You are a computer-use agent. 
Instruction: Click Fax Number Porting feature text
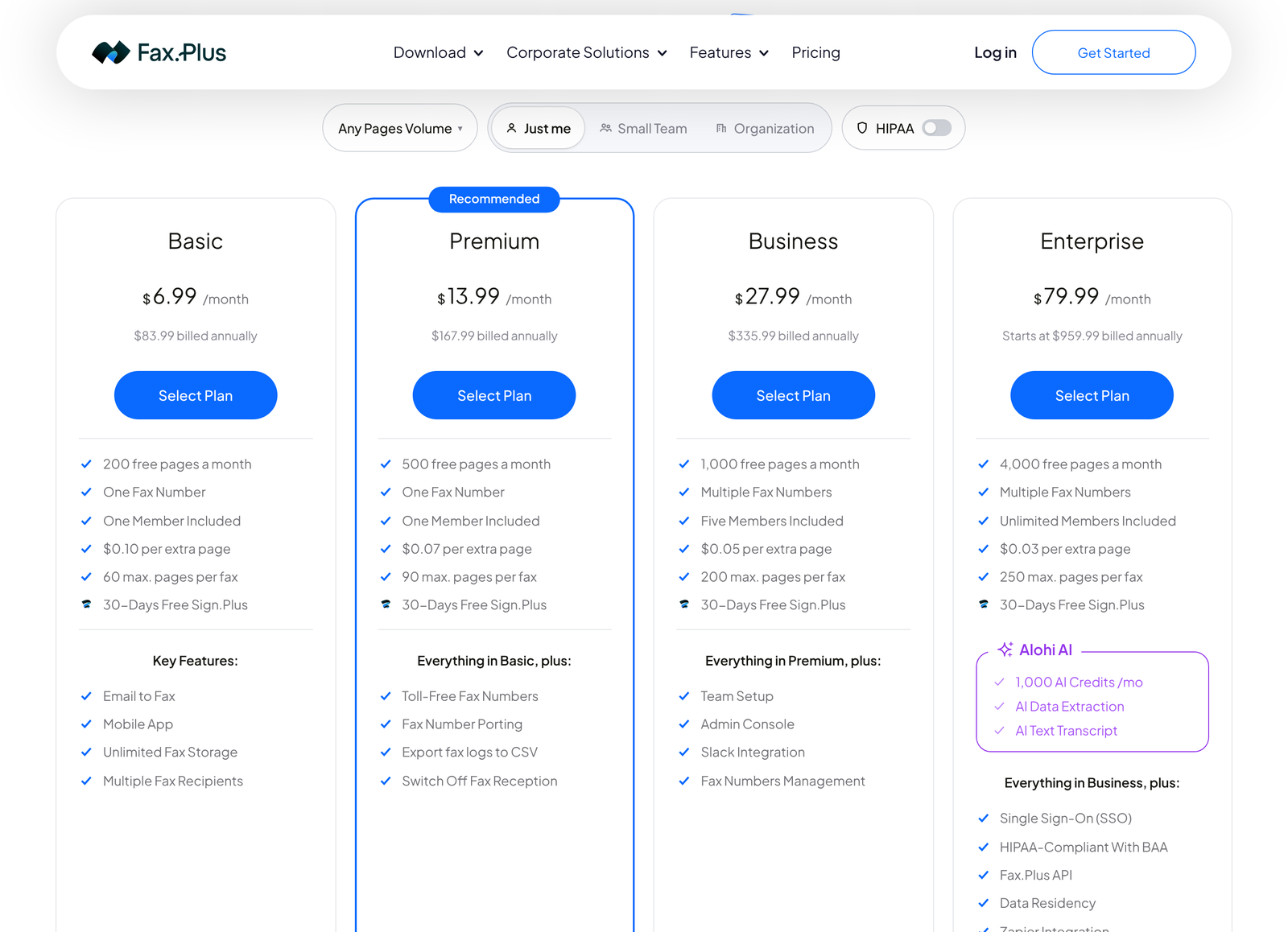tap(462, 724)
